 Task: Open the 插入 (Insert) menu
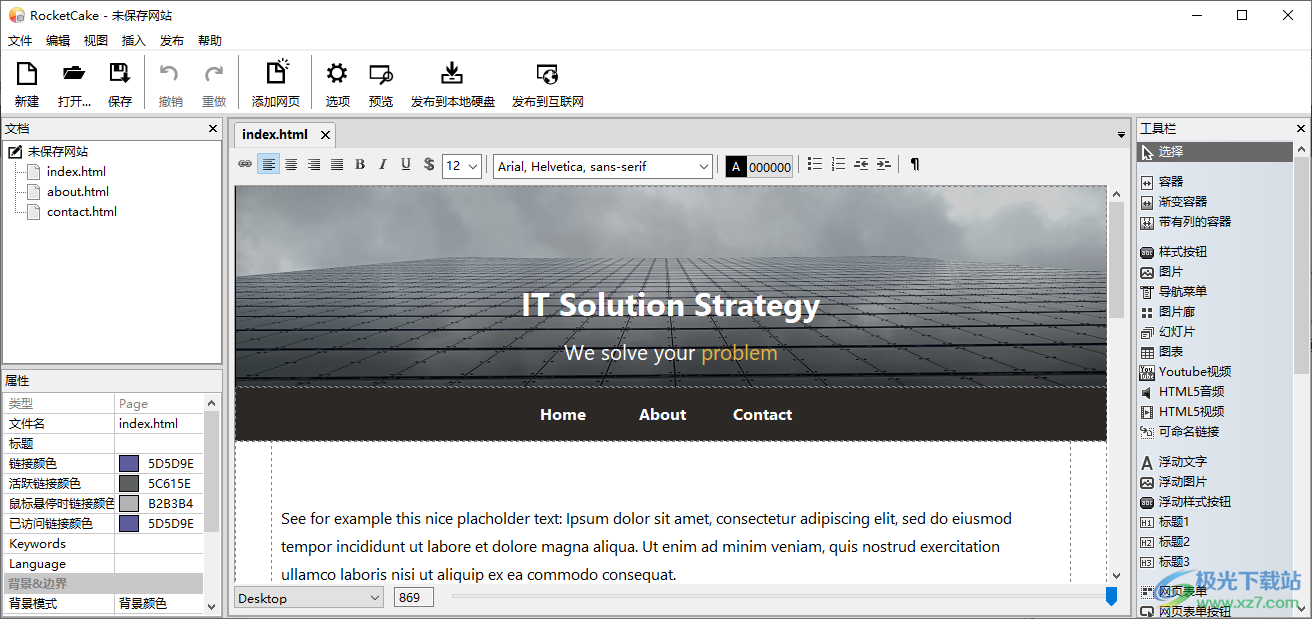point(133,41)
